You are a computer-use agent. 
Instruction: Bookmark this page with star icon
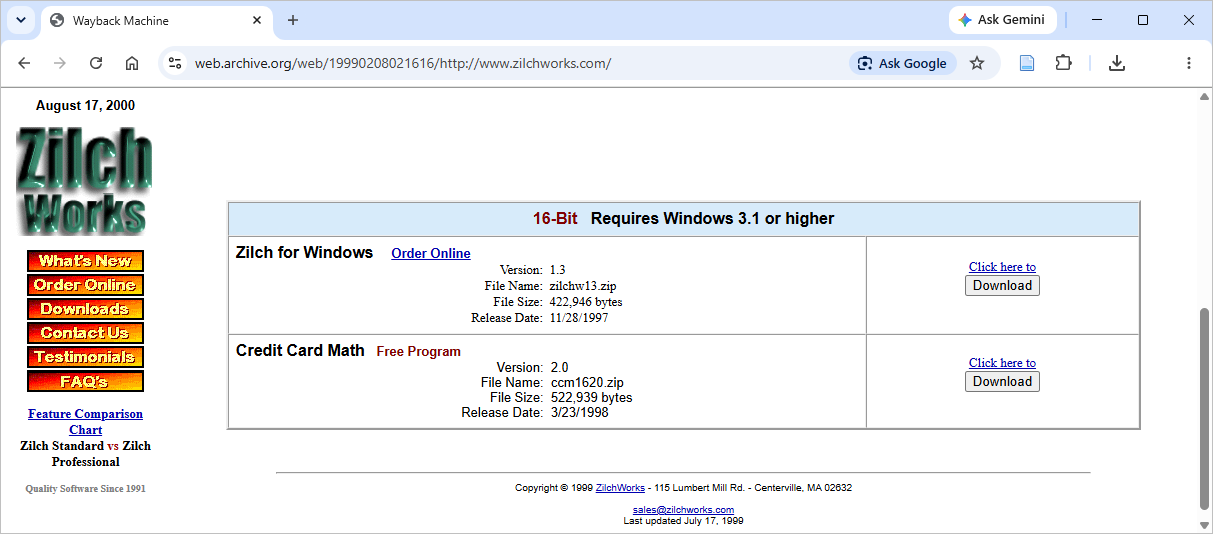click(977, 63)
